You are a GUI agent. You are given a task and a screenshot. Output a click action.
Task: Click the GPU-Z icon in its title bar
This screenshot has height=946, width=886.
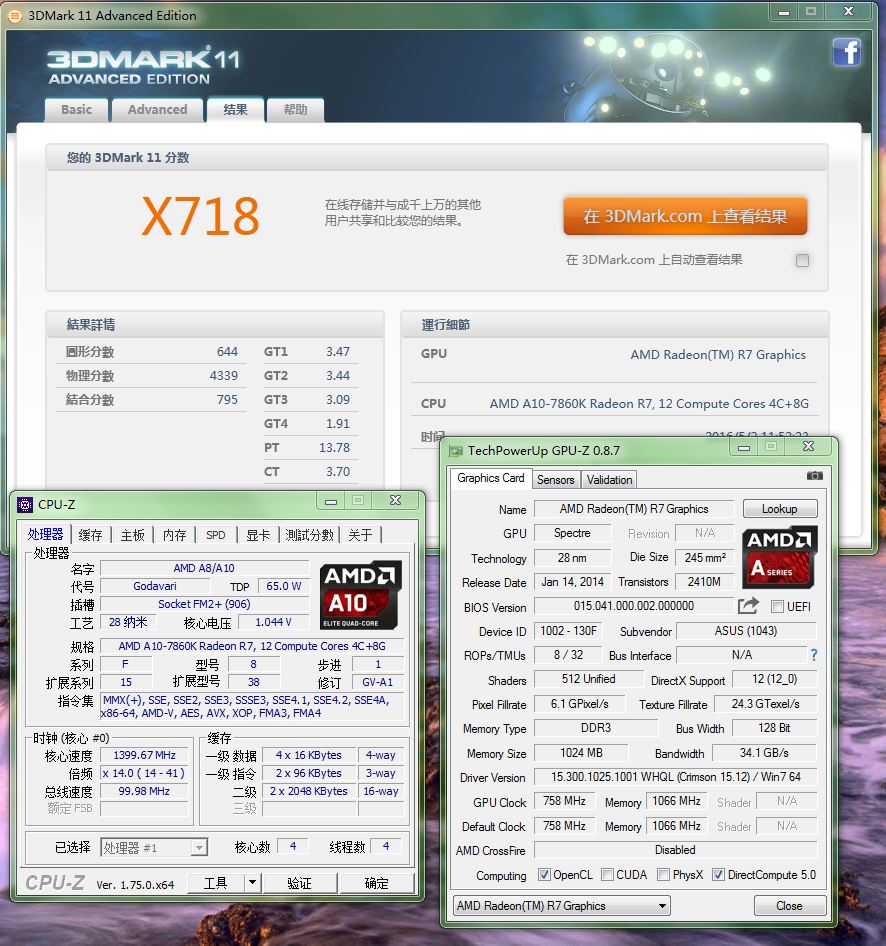[458, 451]
